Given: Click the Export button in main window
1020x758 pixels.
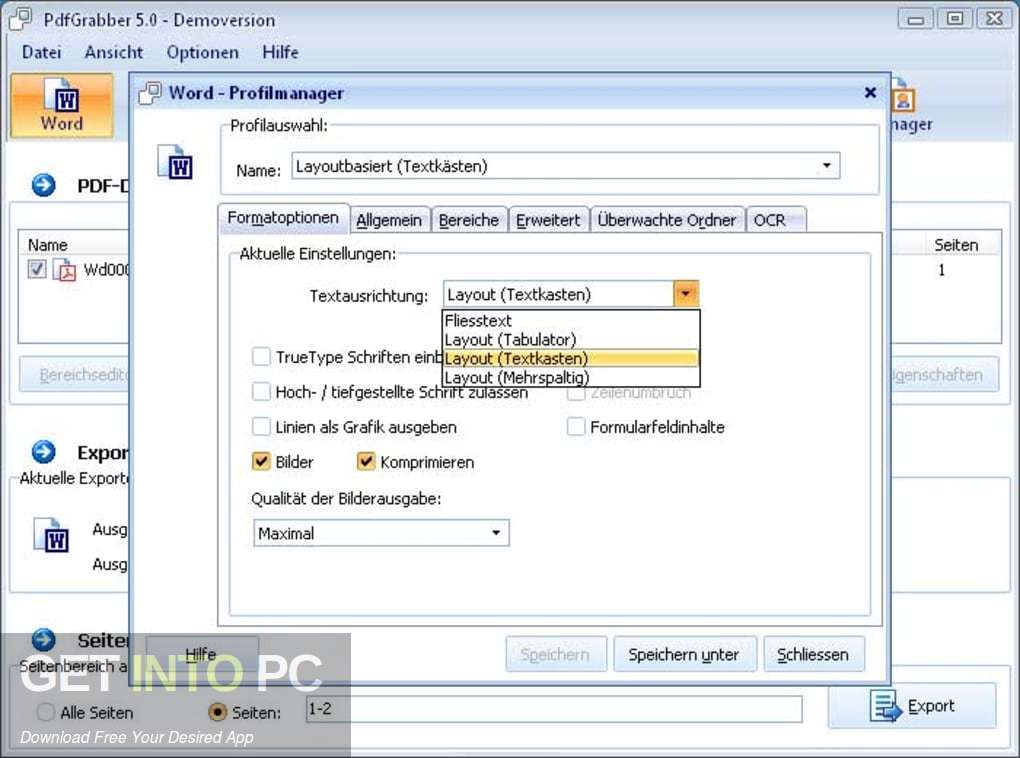Looking at the screenshot, I should tap(912, 706).
